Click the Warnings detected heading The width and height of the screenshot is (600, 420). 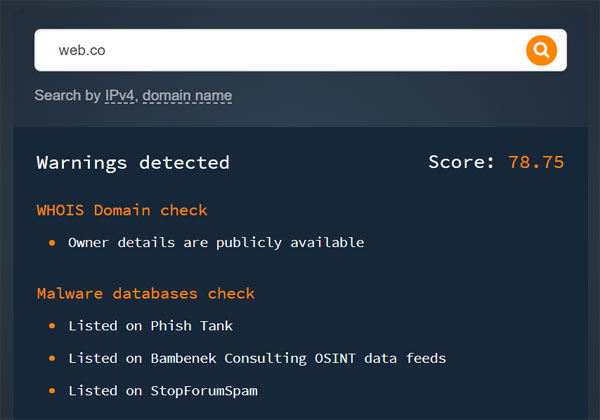click(x=133, y=162)
